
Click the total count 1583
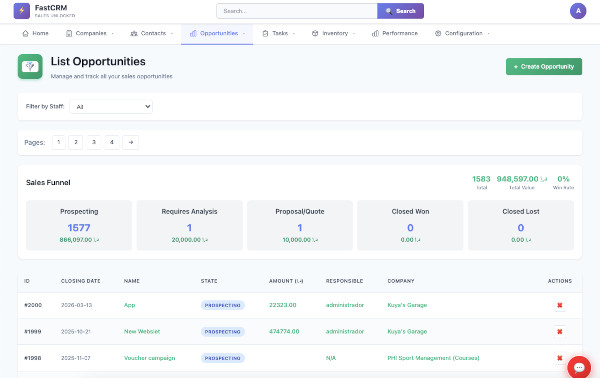point(481,179)
